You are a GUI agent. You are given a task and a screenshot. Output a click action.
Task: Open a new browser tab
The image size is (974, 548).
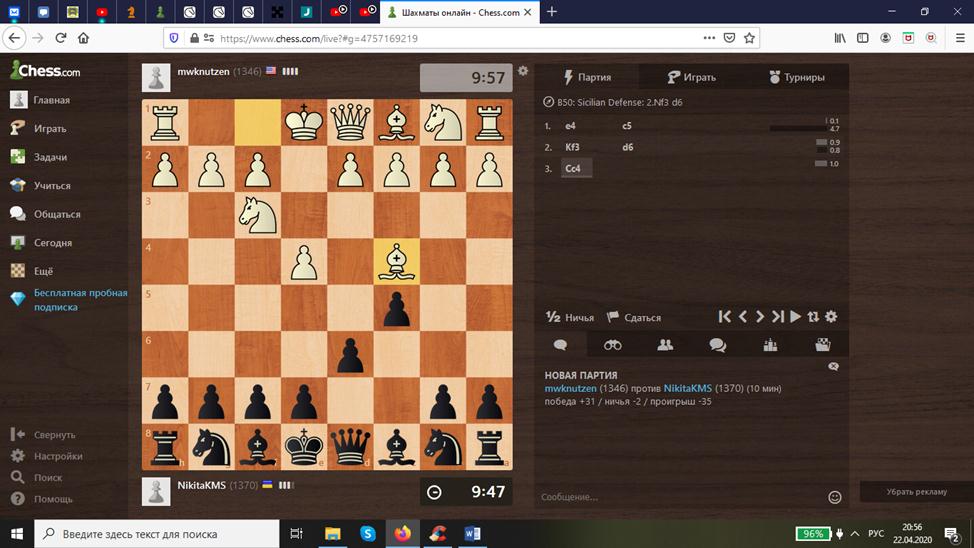pyautogui.click(x=552, y=12)
